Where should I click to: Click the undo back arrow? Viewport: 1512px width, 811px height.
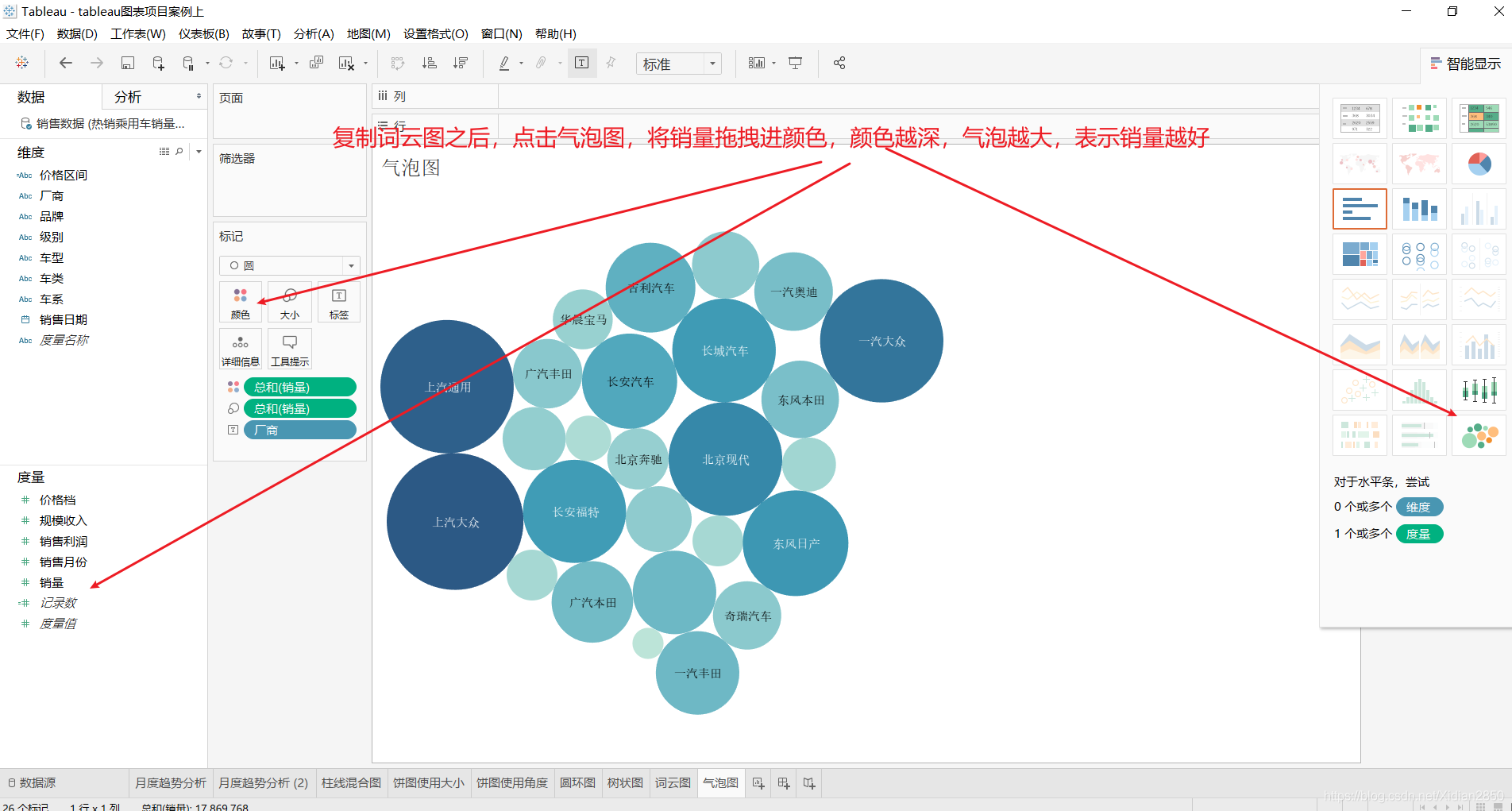point(66,63)
